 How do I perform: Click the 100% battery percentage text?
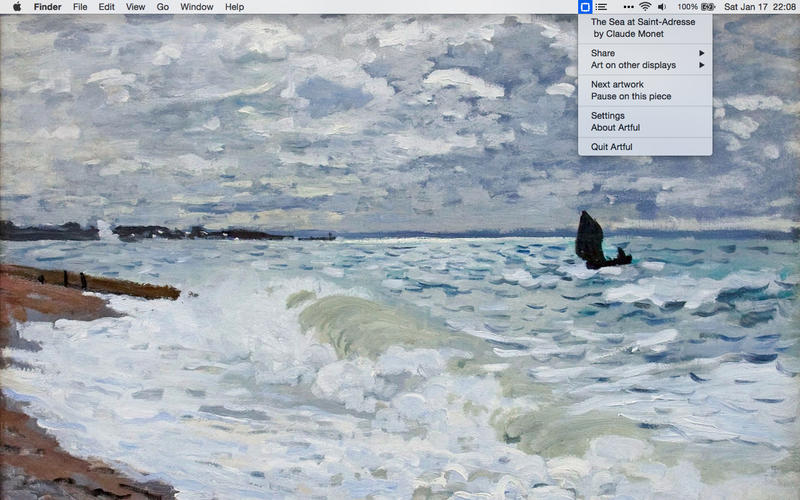click(x=687, y=7)
